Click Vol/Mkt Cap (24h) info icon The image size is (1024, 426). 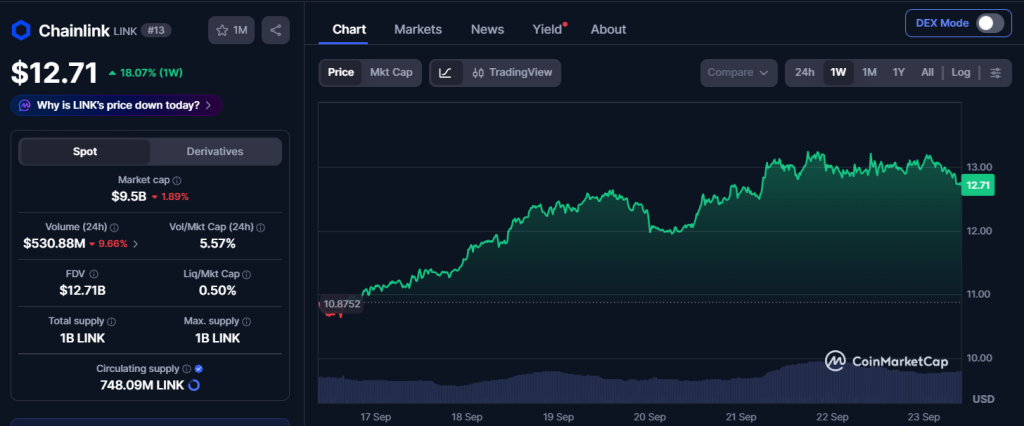[x=261, y=227]
